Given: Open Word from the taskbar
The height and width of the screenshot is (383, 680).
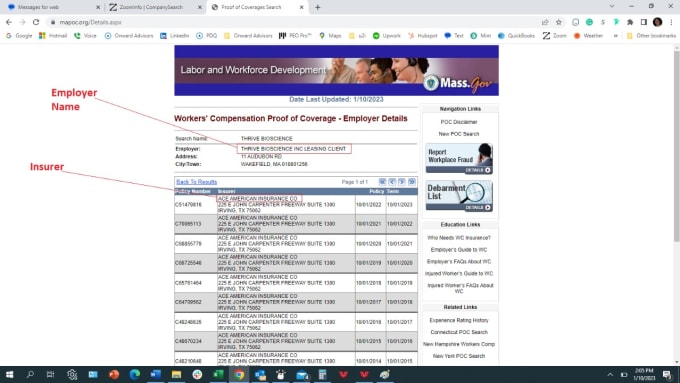Looking at the screenshot, I should pos(156,375).
